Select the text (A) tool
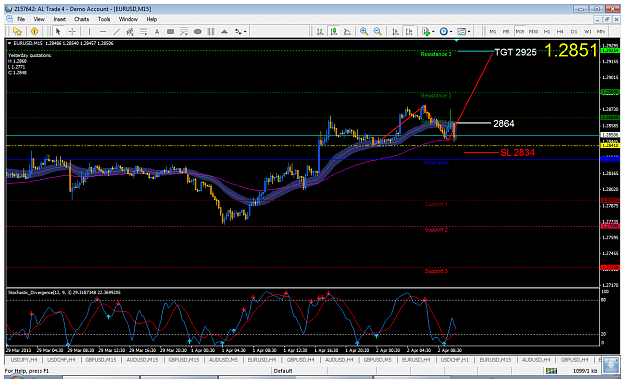This screenshot has height=379, width=625. pyautogui.click(x=157, y=31)
